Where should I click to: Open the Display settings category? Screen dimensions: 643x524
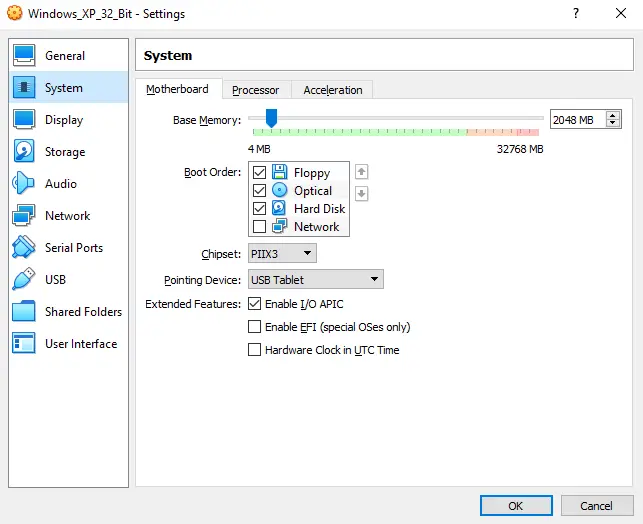pyautogui.click(x=68, y=119)
